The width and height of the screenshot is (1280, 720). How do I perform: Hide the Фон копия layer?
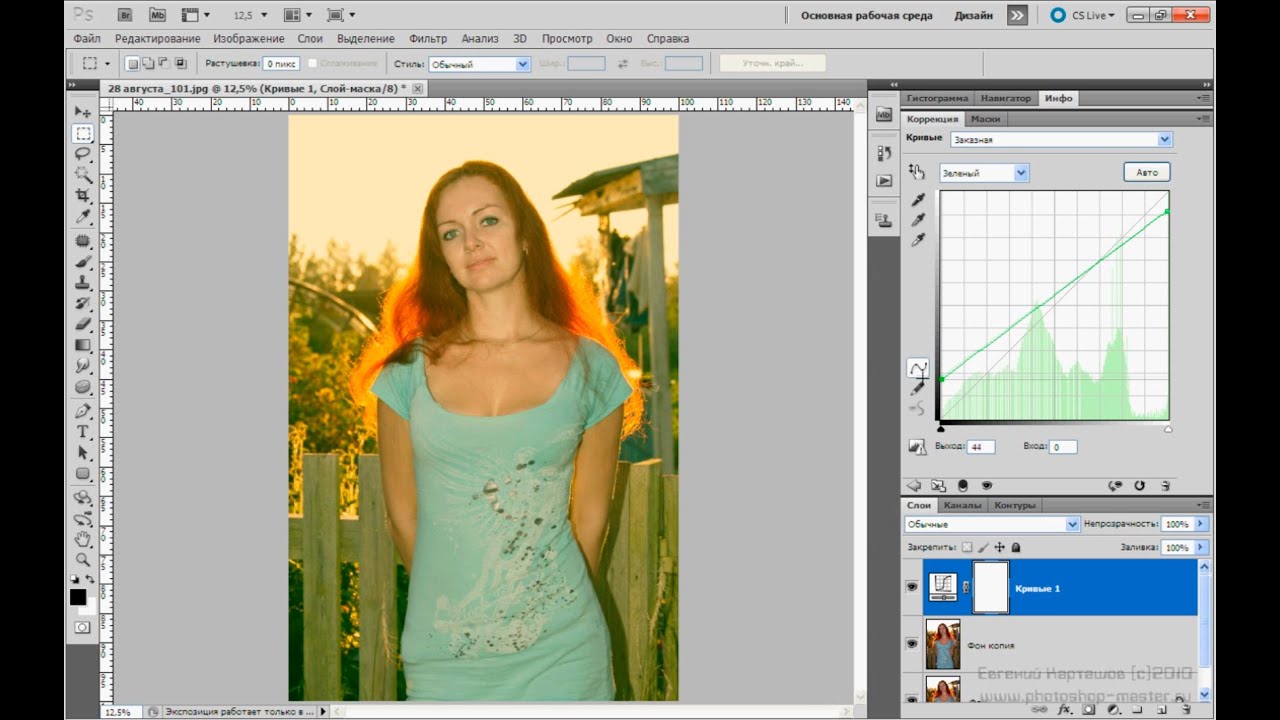911,645
